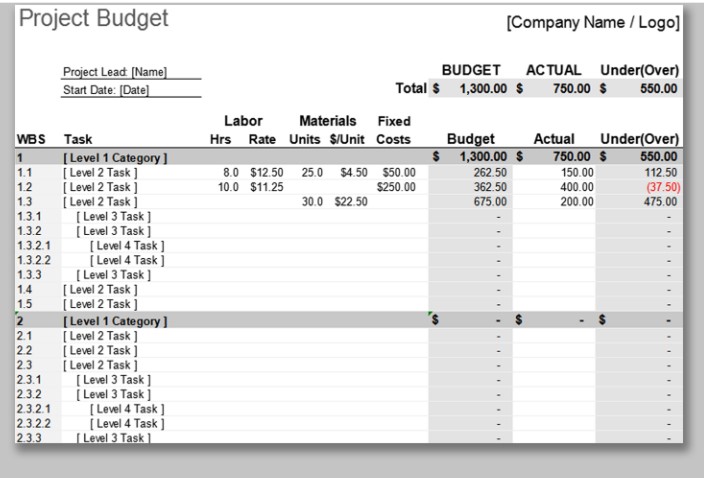Select the Total actual 750.00 cell
This screenshot has width=704, height=478.
[560, 90]
